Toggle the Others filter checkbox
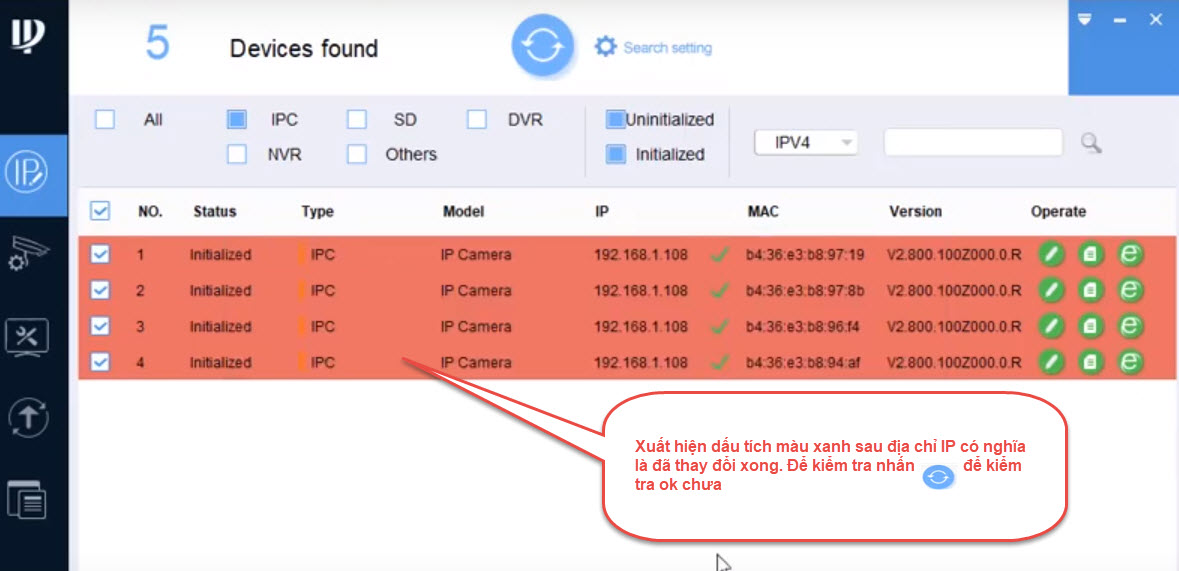 click(x=356, y=154)
